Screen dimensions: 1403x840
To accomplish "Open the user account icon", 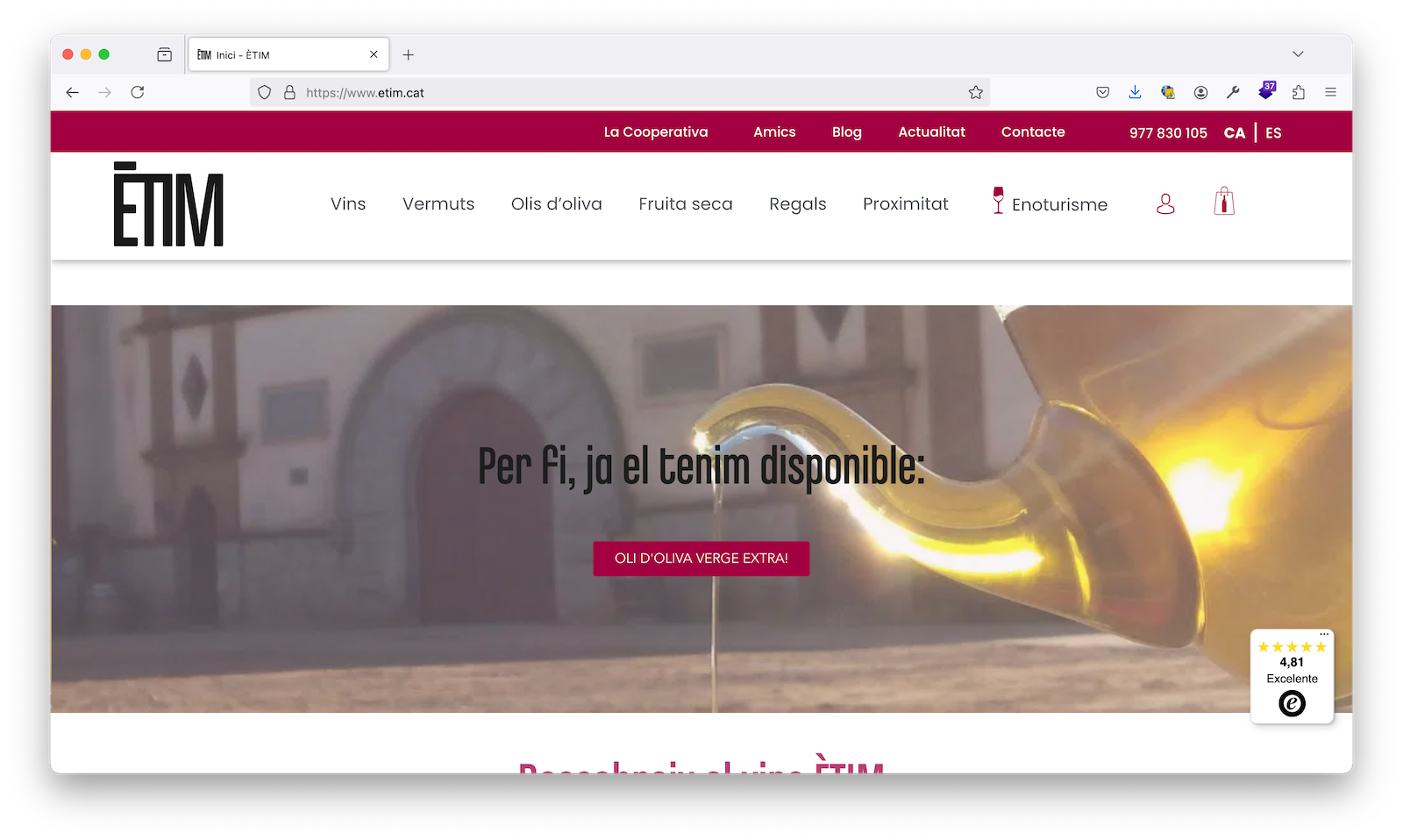I will coord(1165,204).
